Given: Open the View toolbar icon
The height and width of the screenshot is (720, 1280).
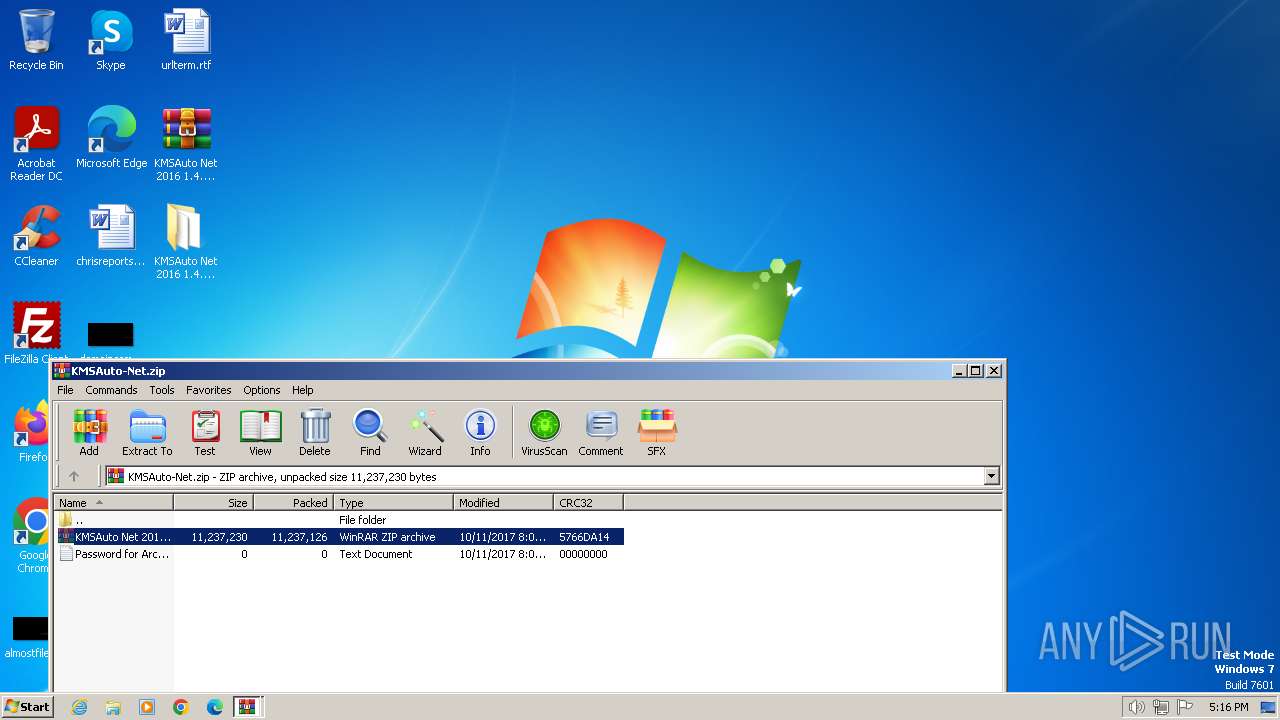Looking at the screenshot, I should pos(260,432).
